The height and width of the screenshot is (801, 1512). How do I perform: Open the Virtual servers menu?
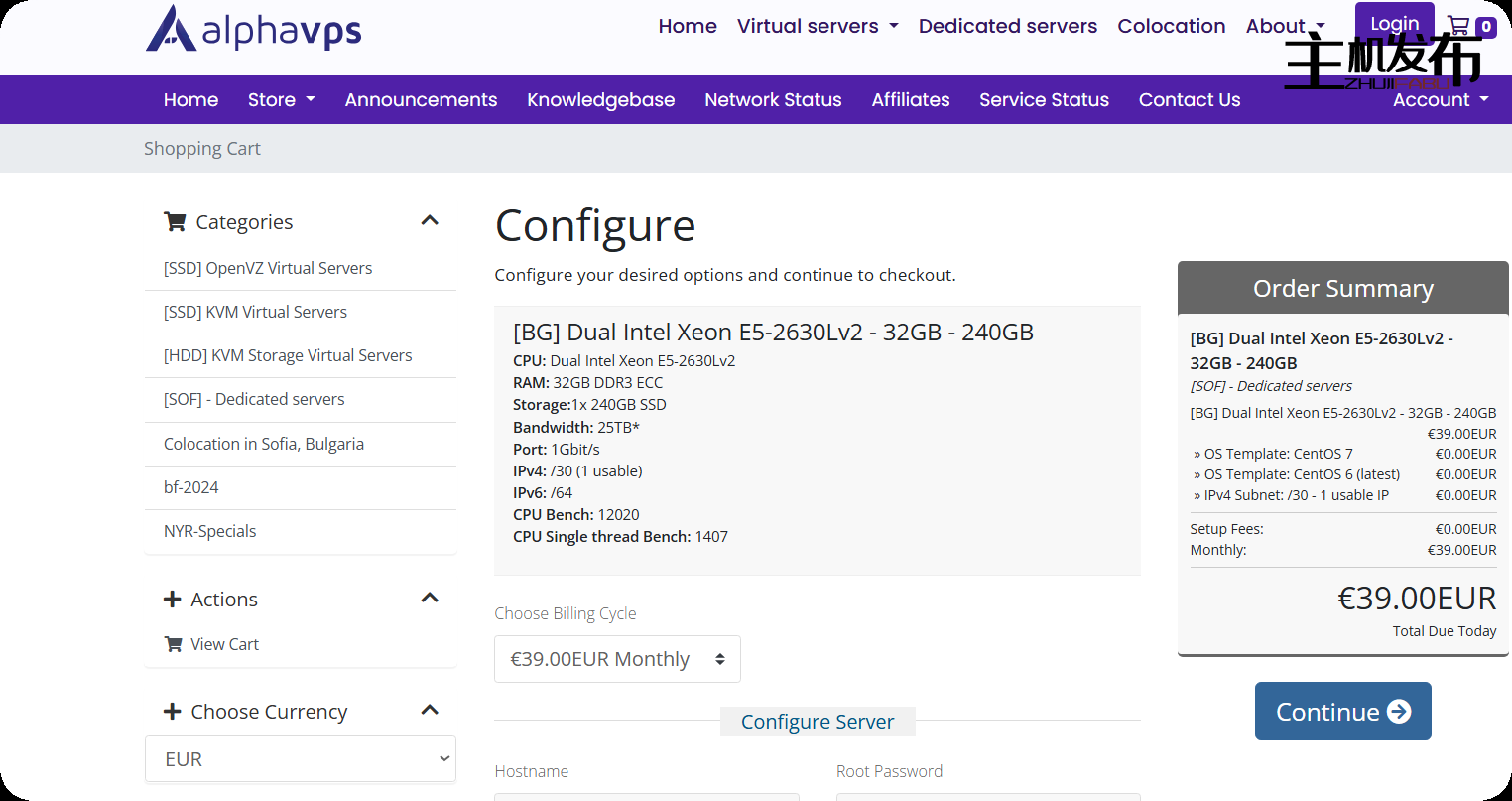[818, 27]
